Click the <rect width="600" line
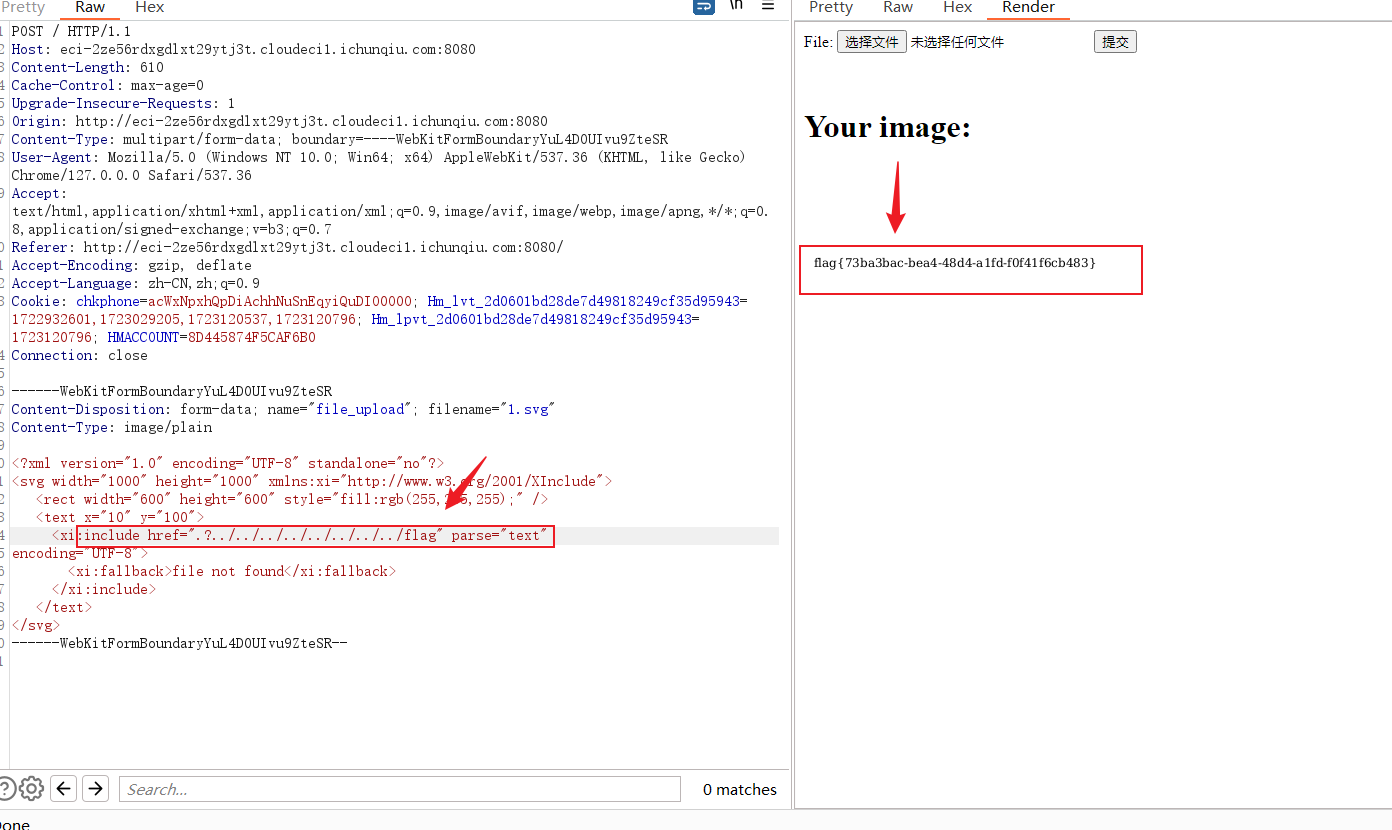Image resolution: width=1392 pixels, height=830 pixels. (292, 499)
